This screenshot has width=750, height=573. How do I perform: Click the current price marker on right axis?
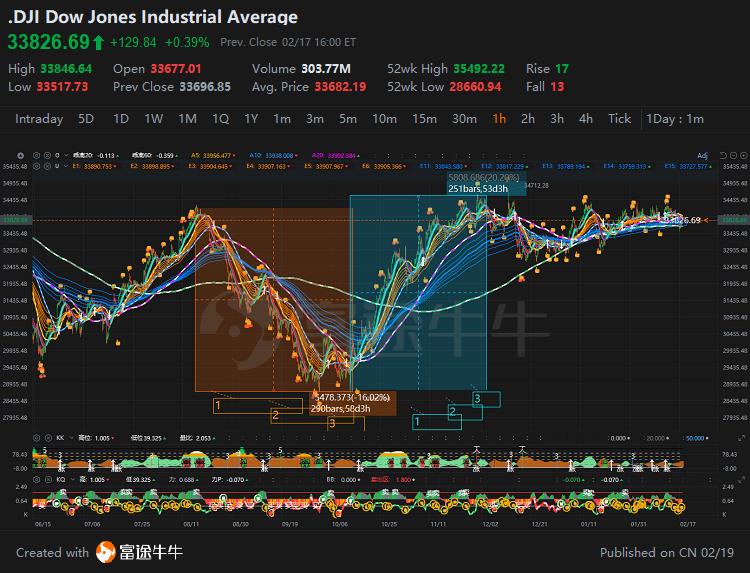click(733, 220)
